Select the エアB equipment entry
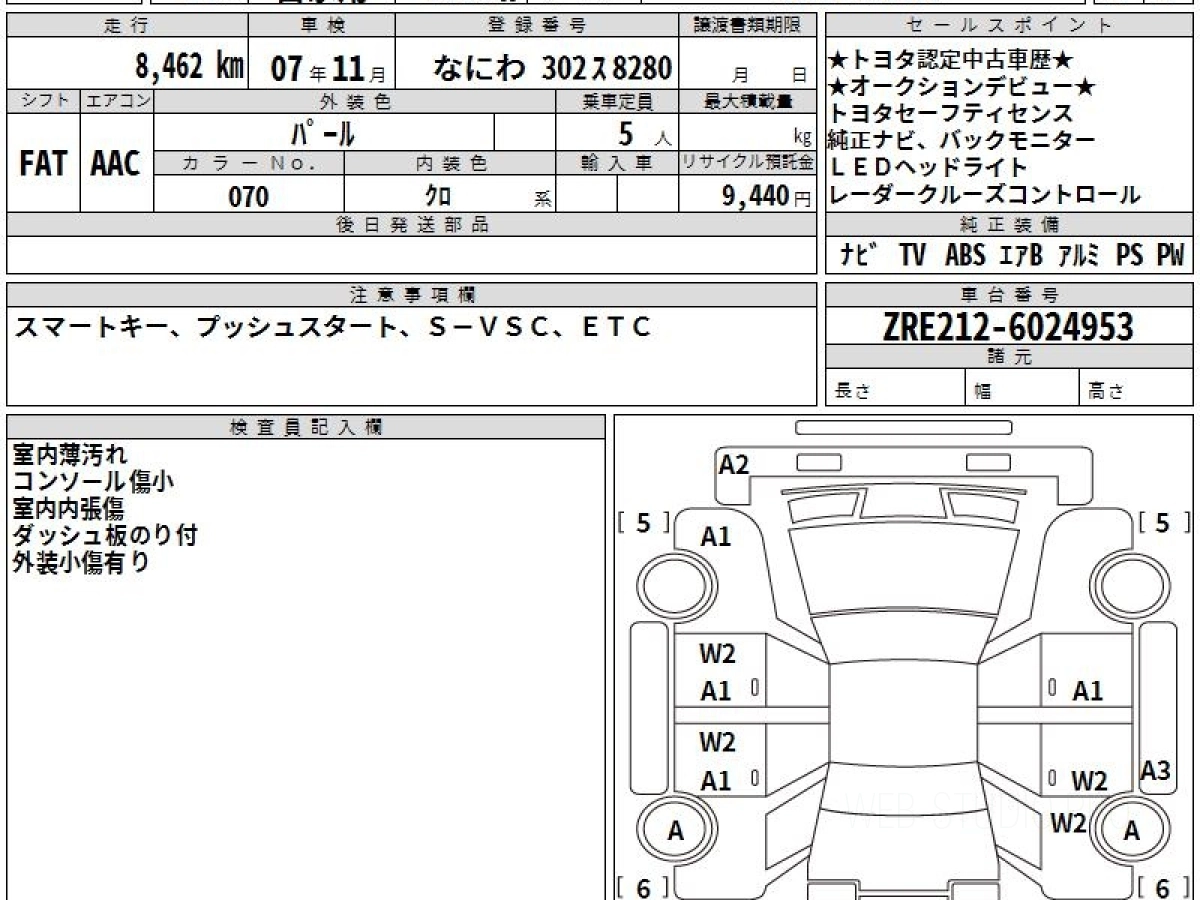 (x=1021, y=255)
